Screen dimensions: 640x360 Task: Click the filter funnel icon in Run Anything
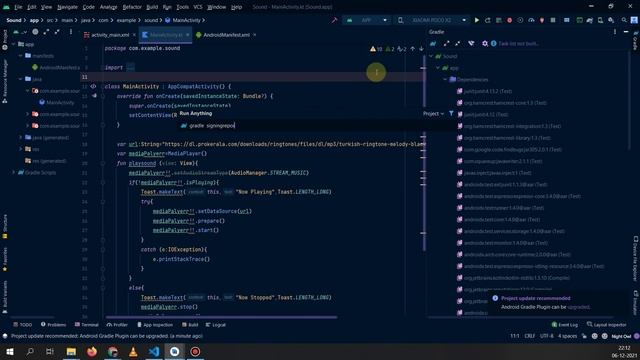click(451, 113)
